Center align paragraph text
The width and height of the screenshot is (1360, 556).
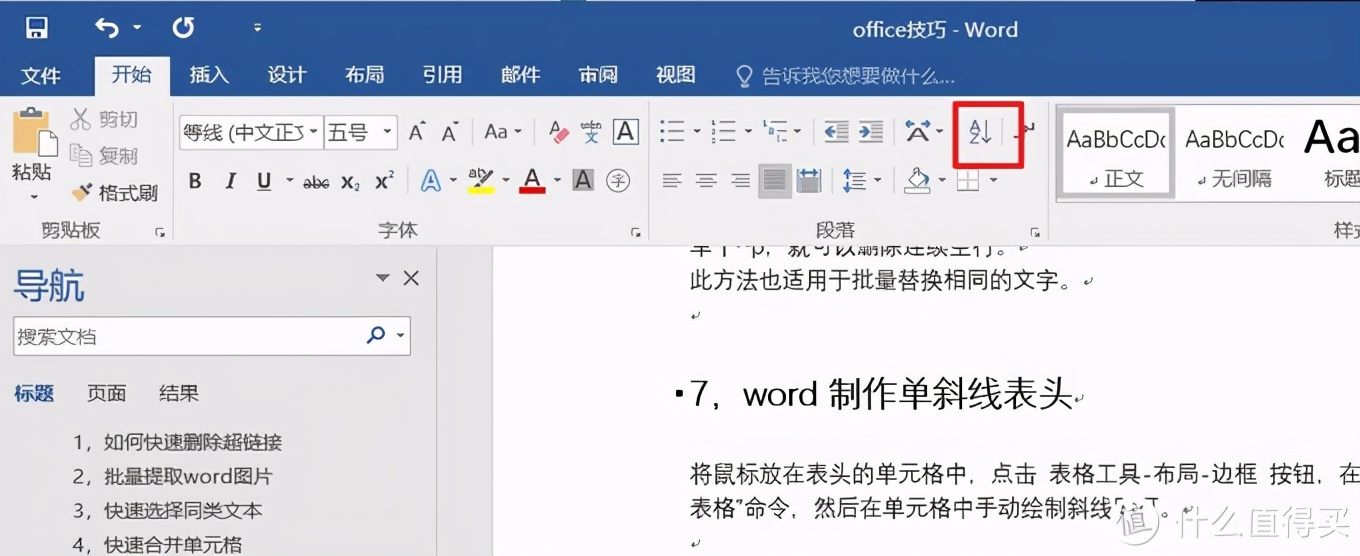[x=707, y=181]
